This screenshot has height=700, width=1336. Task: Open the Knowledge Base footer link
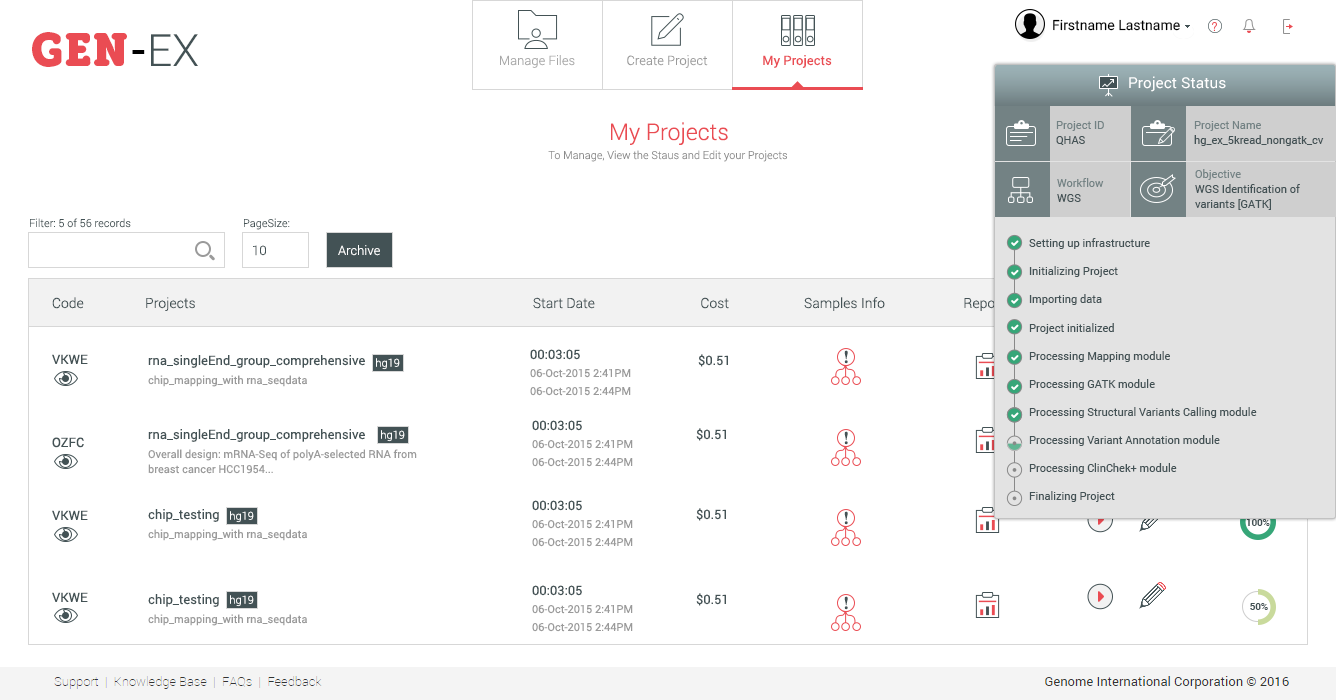click(x=160, y=682)
